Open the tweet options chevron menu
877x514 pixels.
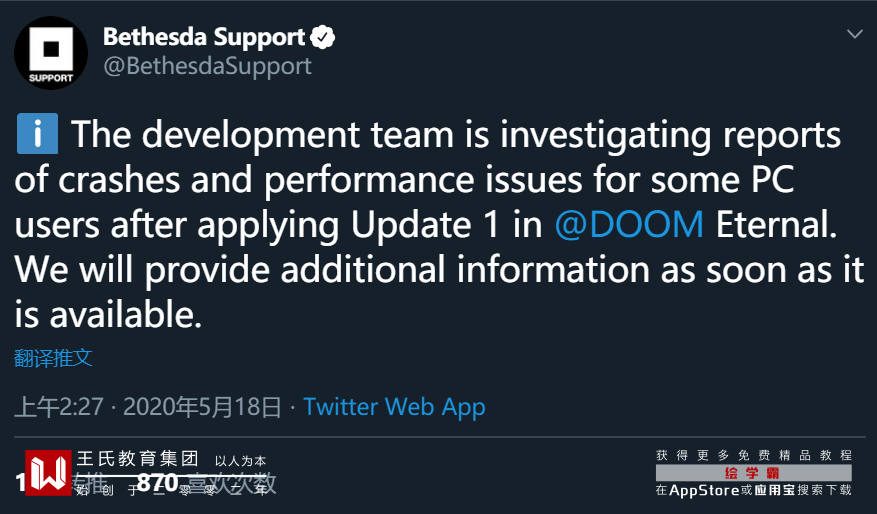coord(854,34)
